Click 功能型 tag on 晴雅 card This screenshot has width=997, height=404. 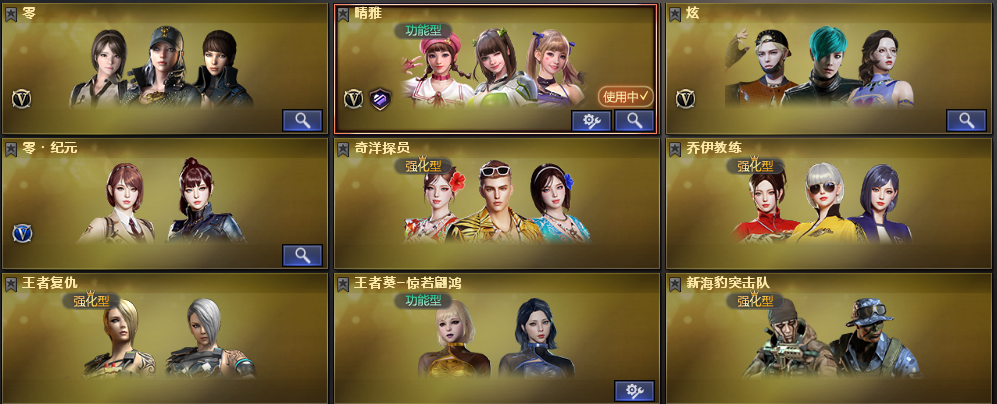click(423, 31)
